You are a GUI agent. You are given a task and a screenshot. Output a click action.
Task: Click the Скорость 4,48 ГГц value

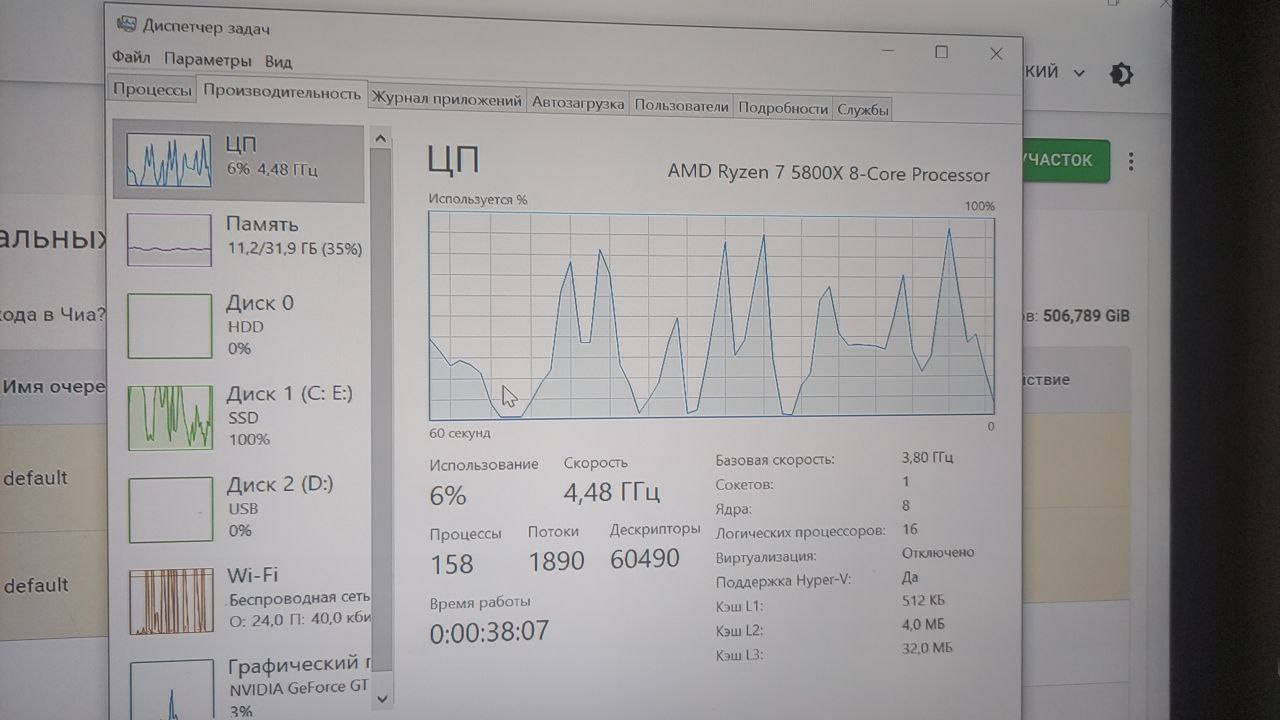point(611,492)
